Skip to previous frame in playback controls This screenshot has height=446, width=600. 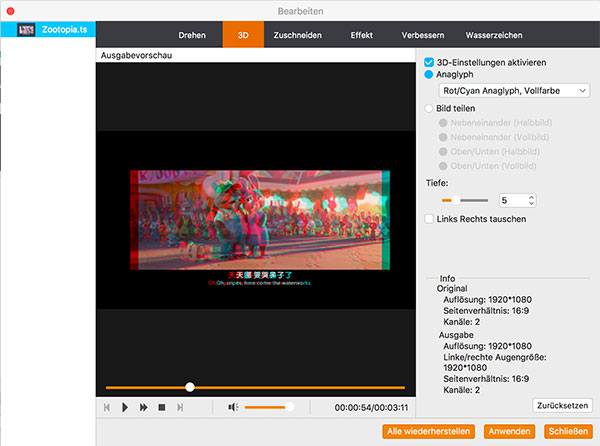pyautogui.click(x=107, y=407)
